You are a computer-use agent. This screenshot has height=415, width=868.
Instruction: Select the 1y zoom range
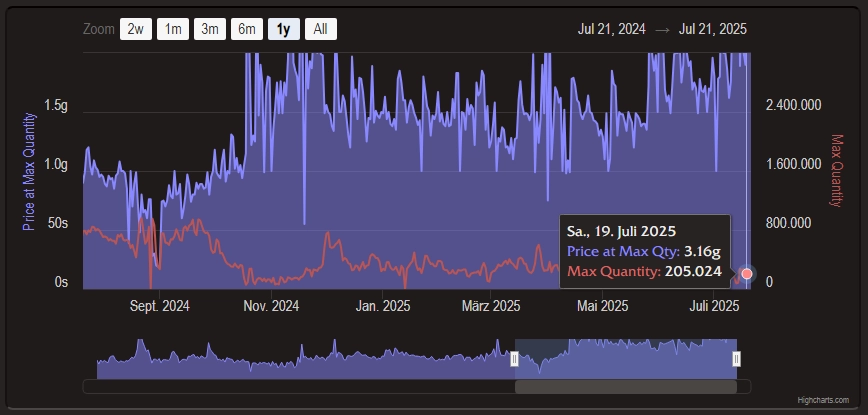(x=284, y=29)
